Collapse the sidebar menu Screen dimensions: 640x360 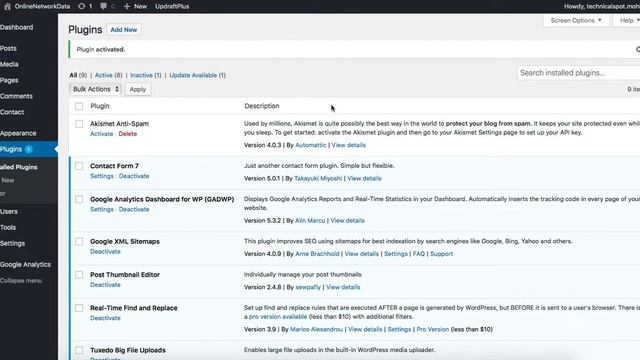point(21,281)
